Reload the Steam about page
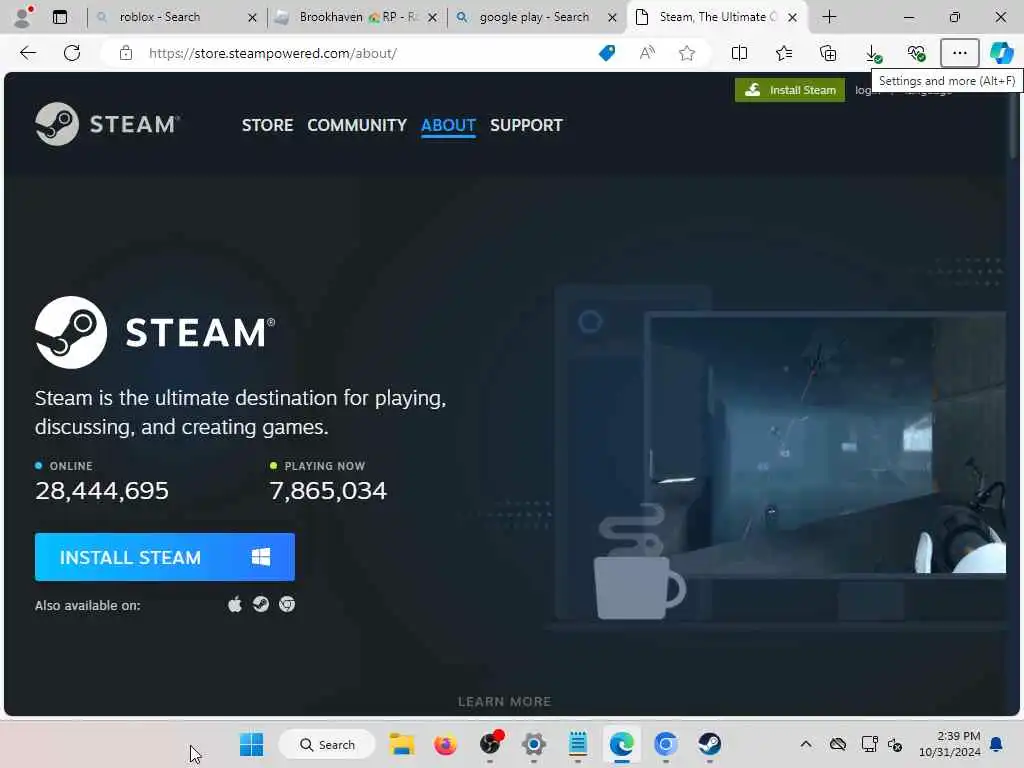 click(72, 53)
